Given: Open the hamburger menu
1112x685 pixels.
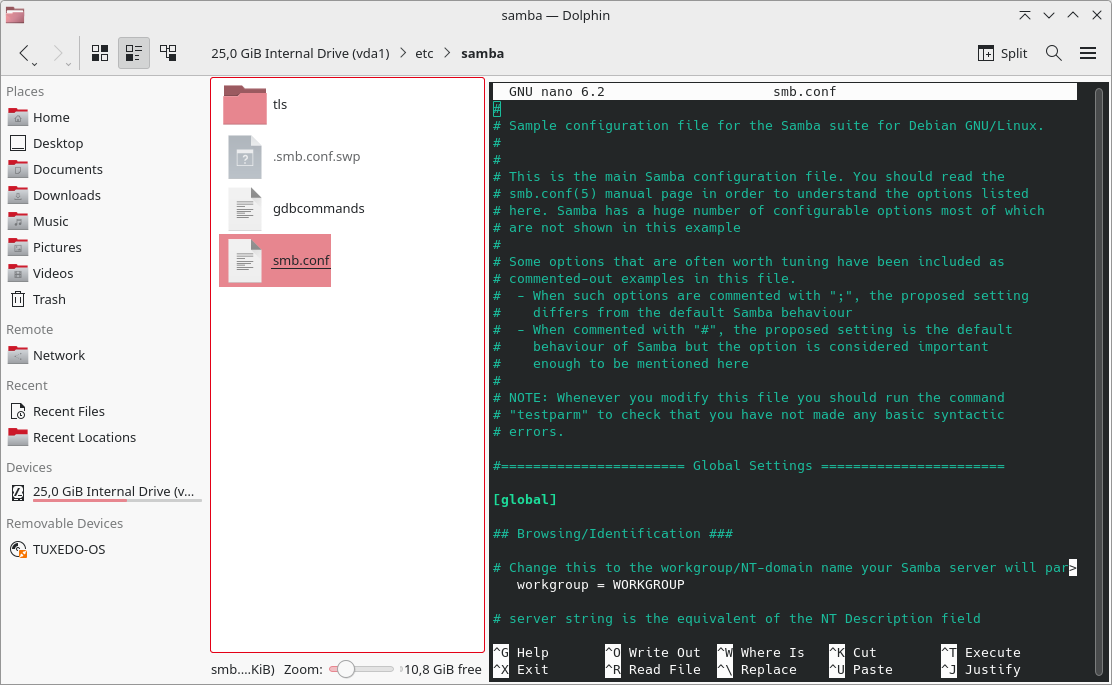Looking at the screenshot, I should pyautogui.click(x=1087, y=53).
